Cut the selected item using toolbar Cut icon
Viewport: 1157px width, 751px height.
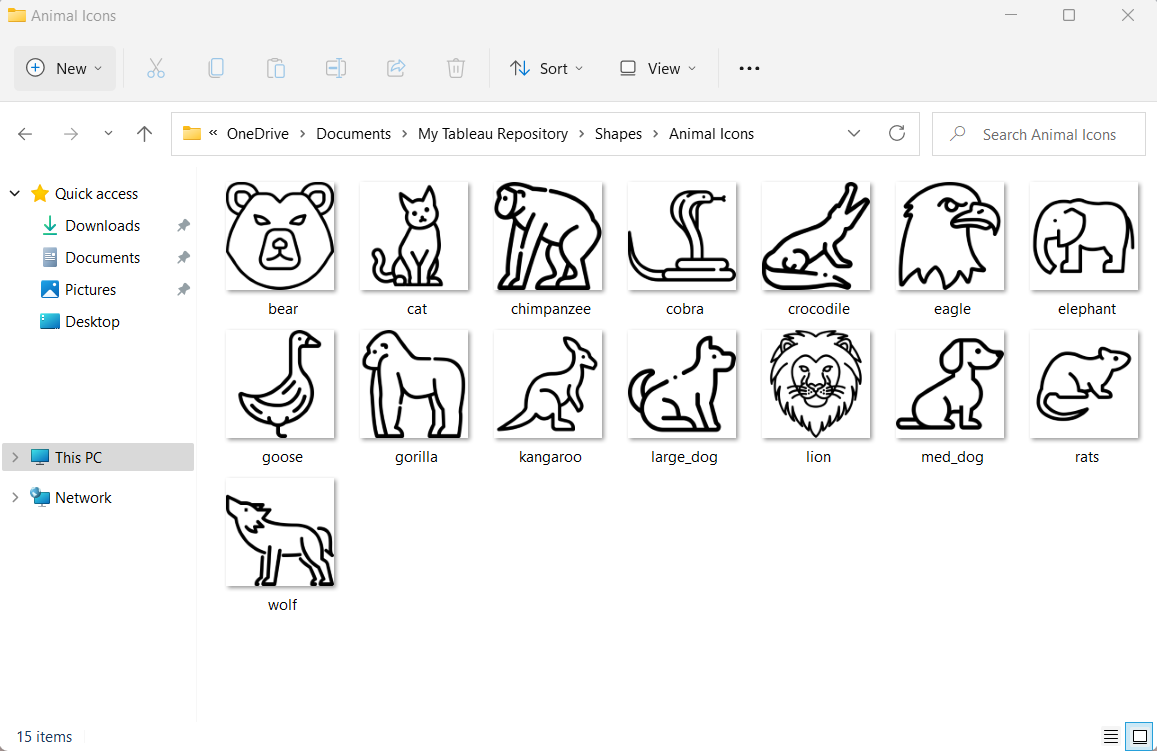coord(156,68)
